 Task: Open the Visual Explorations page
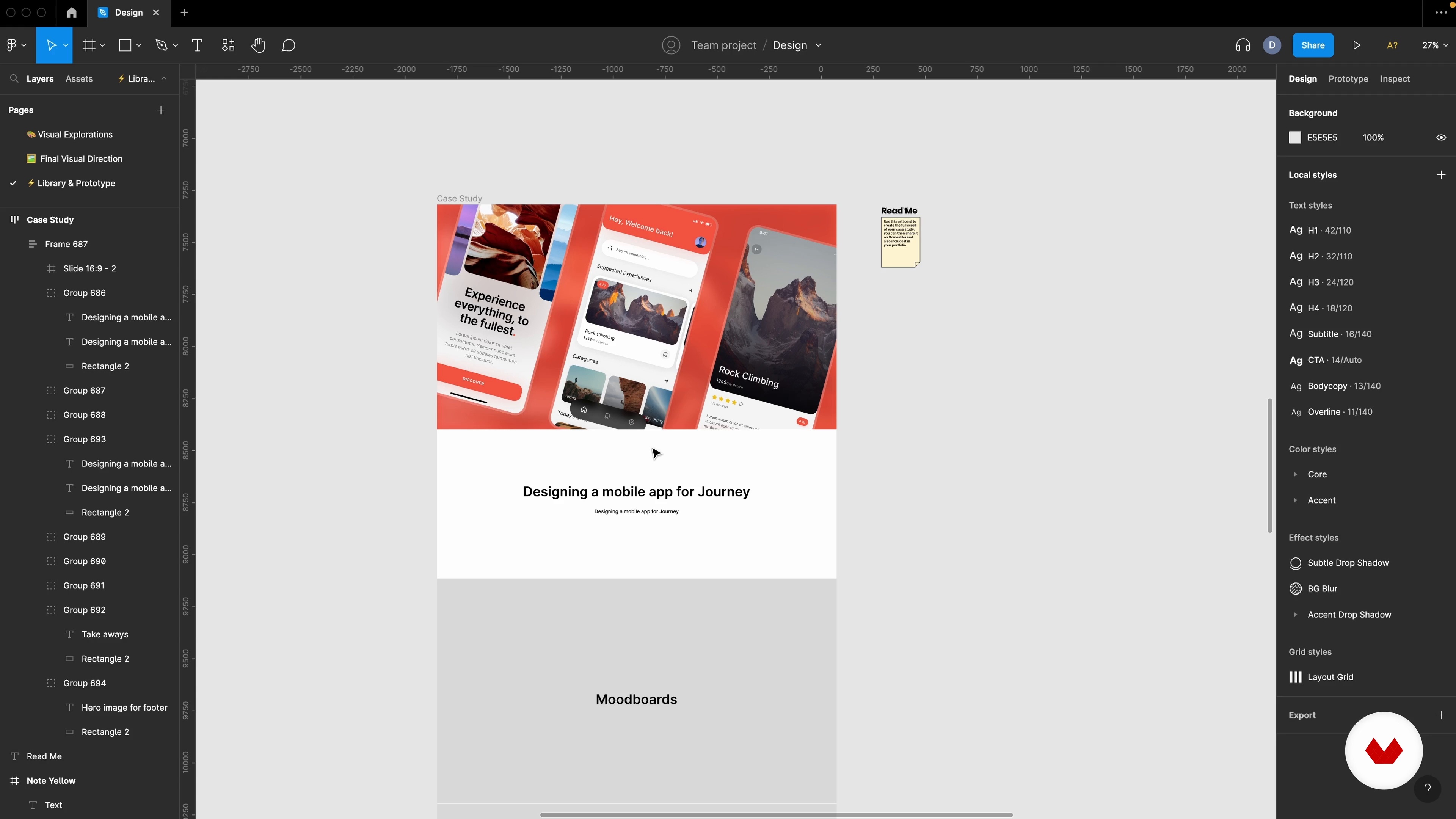[x=75, y=135]
